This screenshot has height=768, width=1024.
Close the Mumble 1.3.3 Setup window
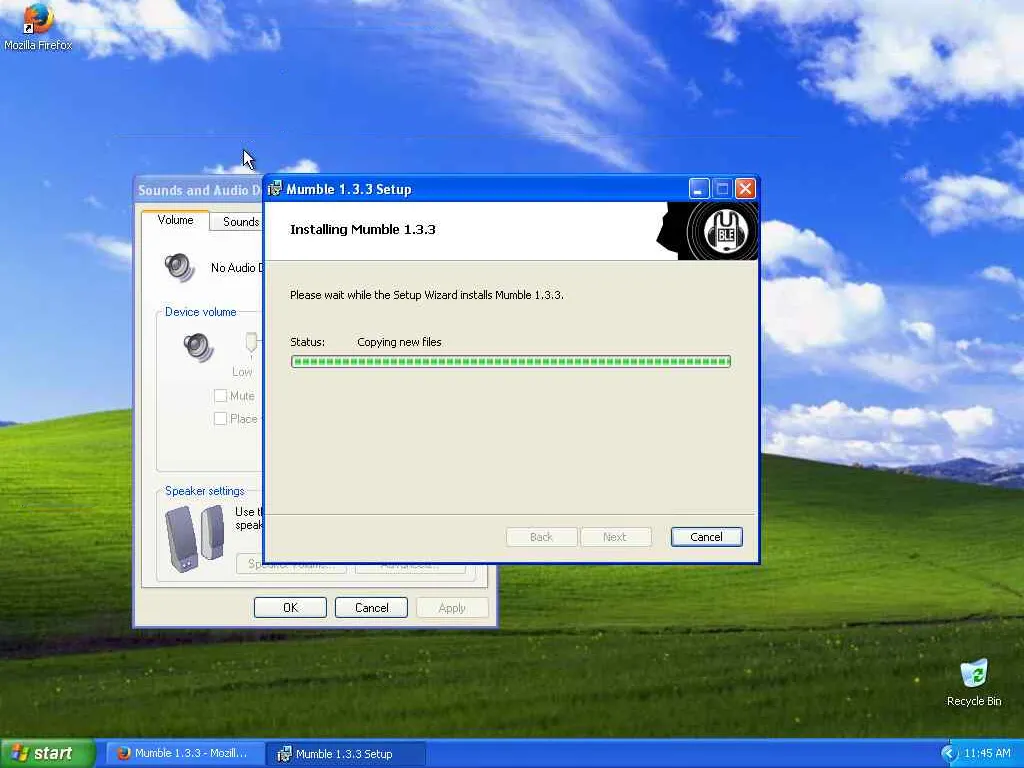tap(745, 189)
